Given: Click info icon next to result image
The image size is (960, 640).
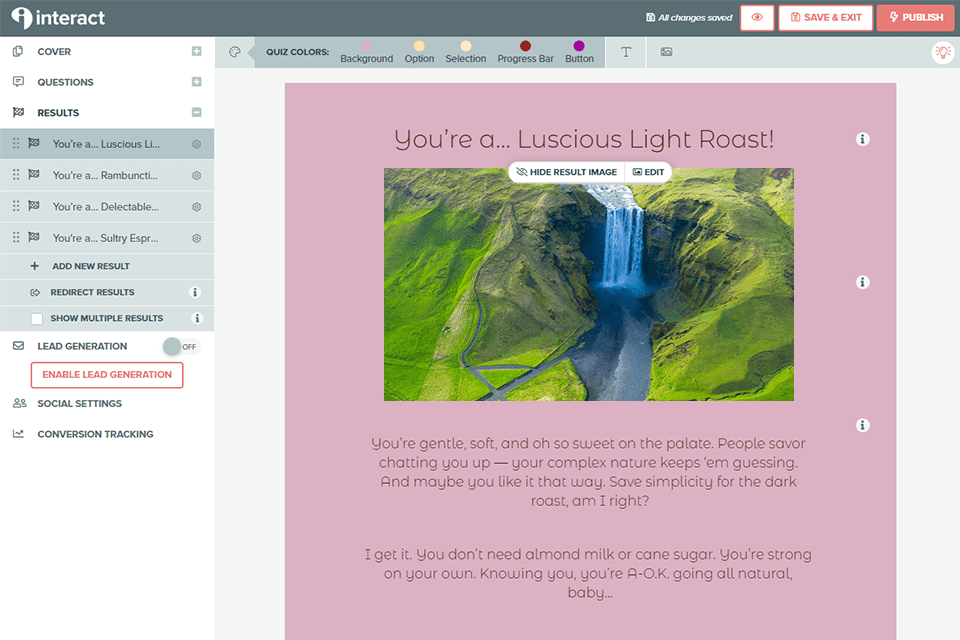Looking at the screenshot, I should click(862, 282).
